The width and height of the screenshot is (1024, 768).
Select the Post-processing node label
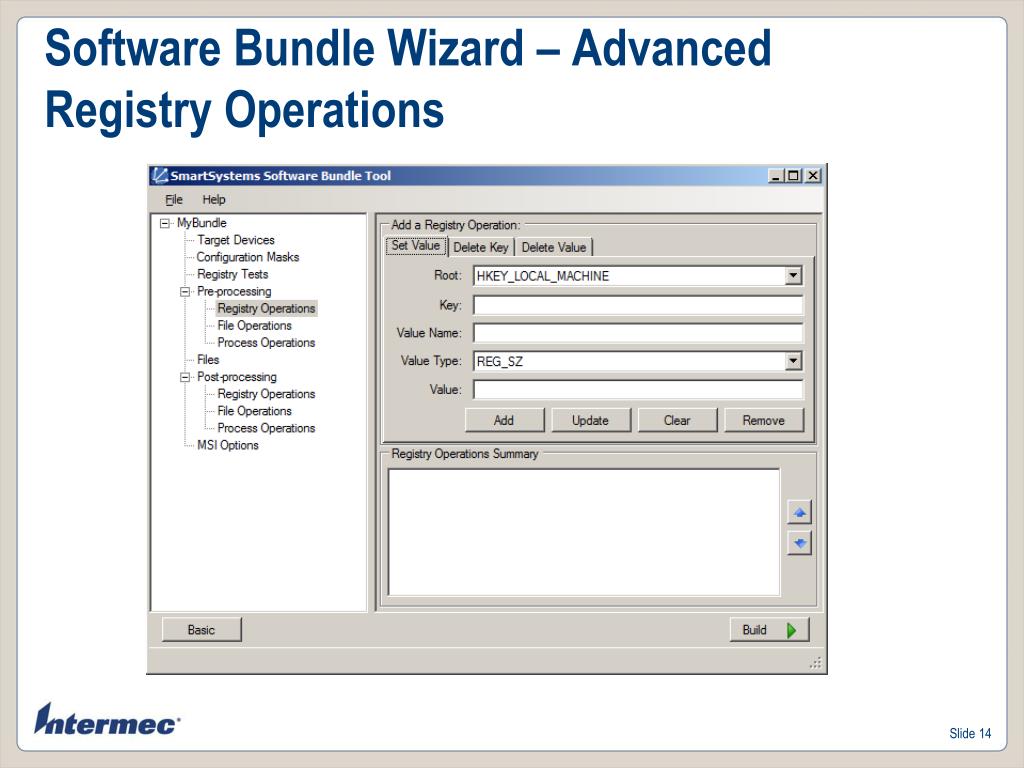(x=237, y=377)
